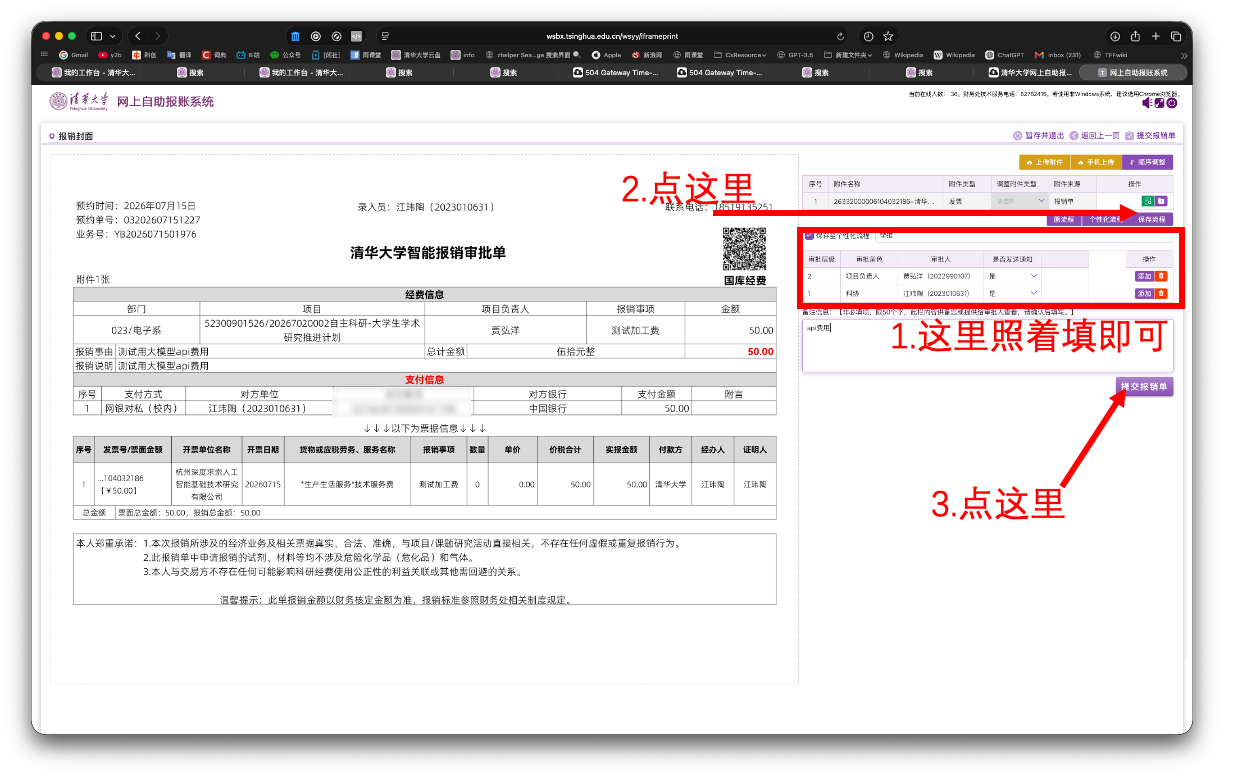Click the star bookmark icon near address bar
The height and width of the screenshot is (776, 1244).
888,36
